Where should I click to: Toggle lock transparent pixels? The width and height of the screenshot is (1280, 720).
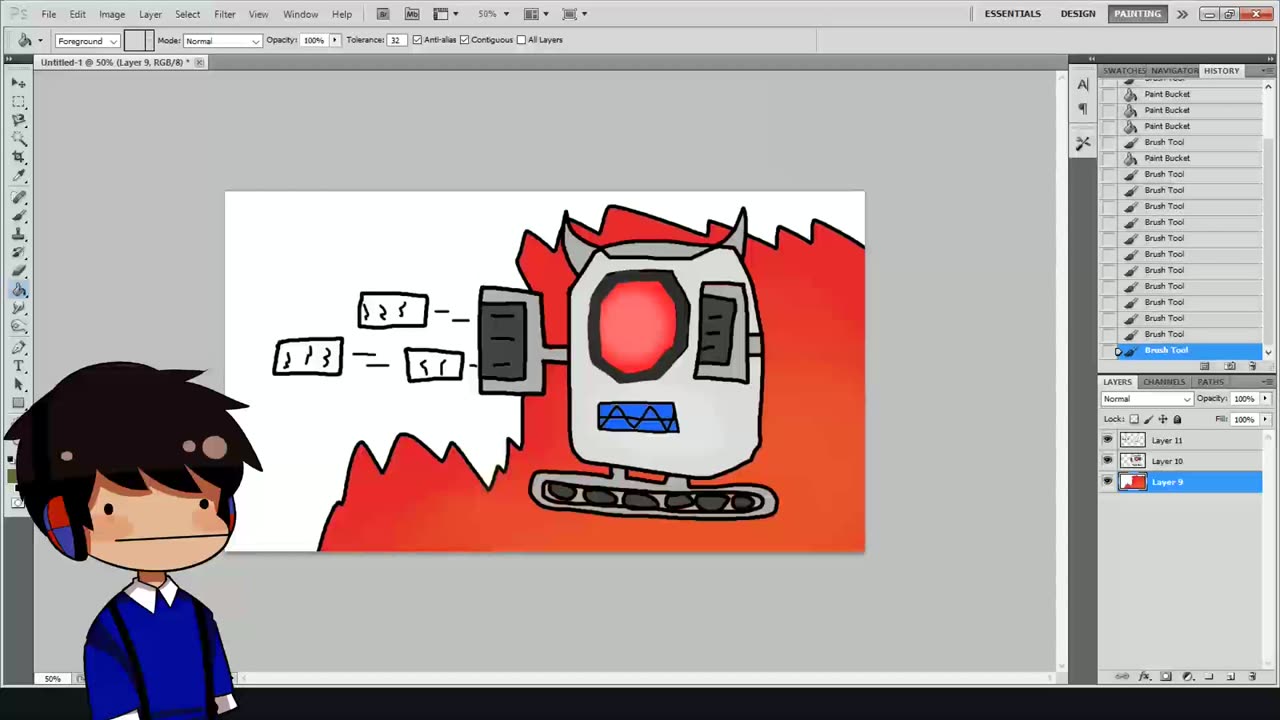(x=1134, y=419)
